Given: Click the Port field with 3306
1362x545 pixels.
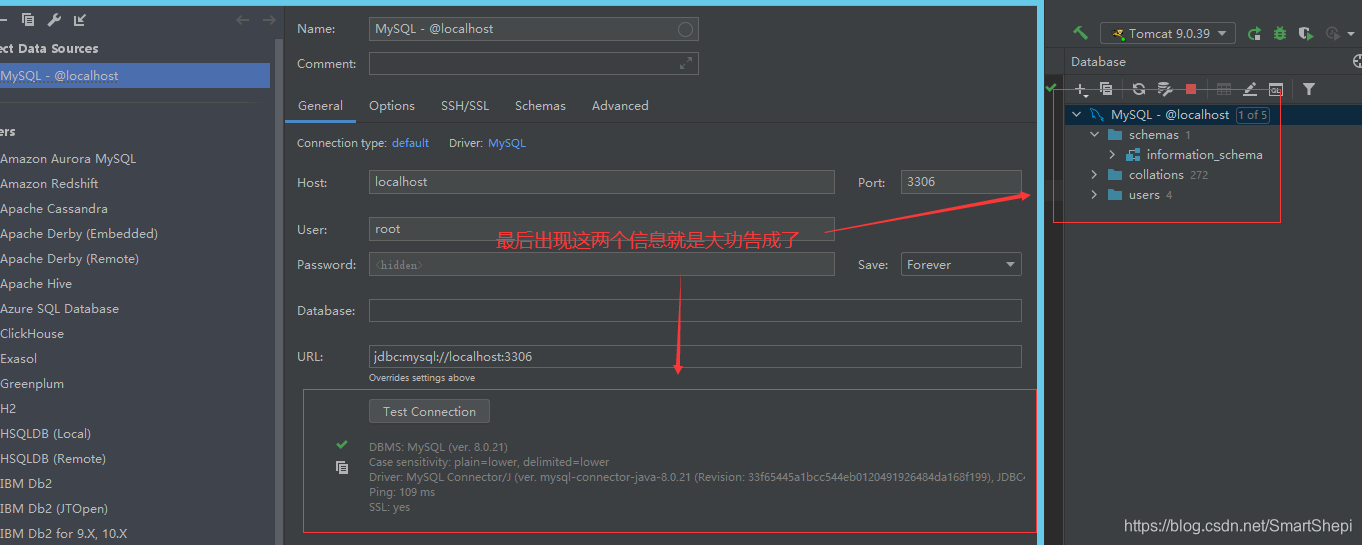Looking at the screenshot, I should [x=961, y=182].
